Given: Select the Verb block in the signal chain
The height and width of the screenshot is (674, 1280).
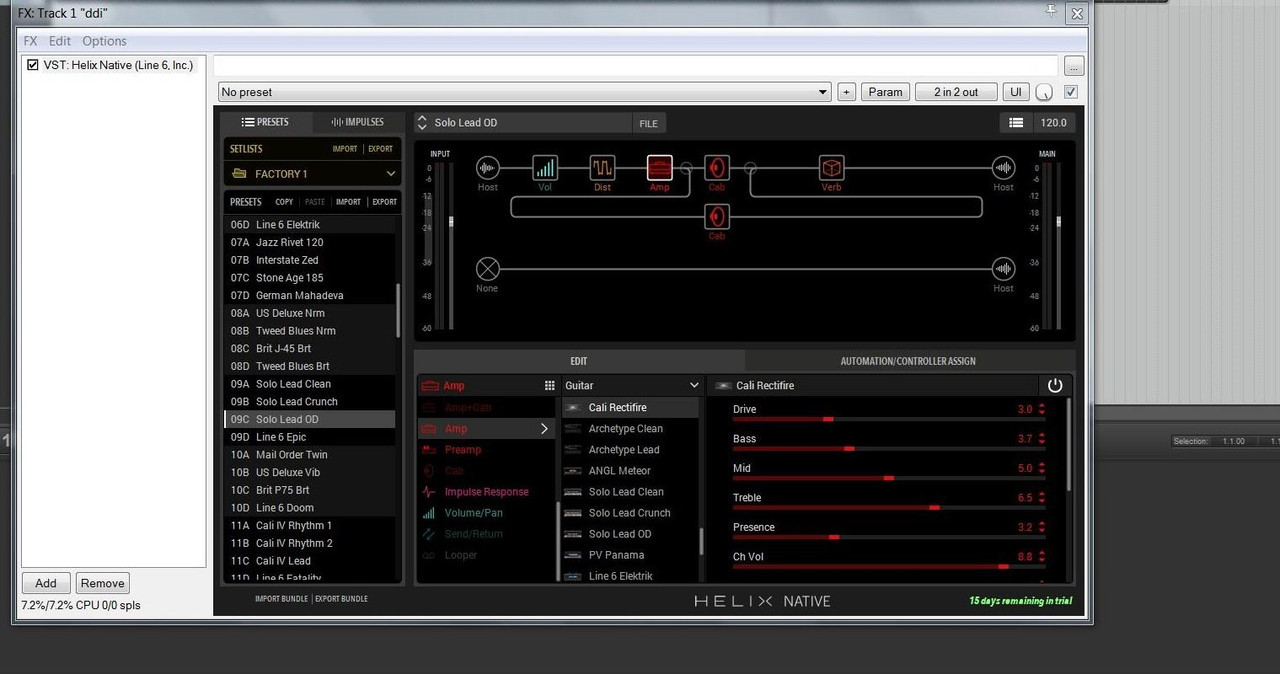Looking at the screenshot, I should point(831,167).
